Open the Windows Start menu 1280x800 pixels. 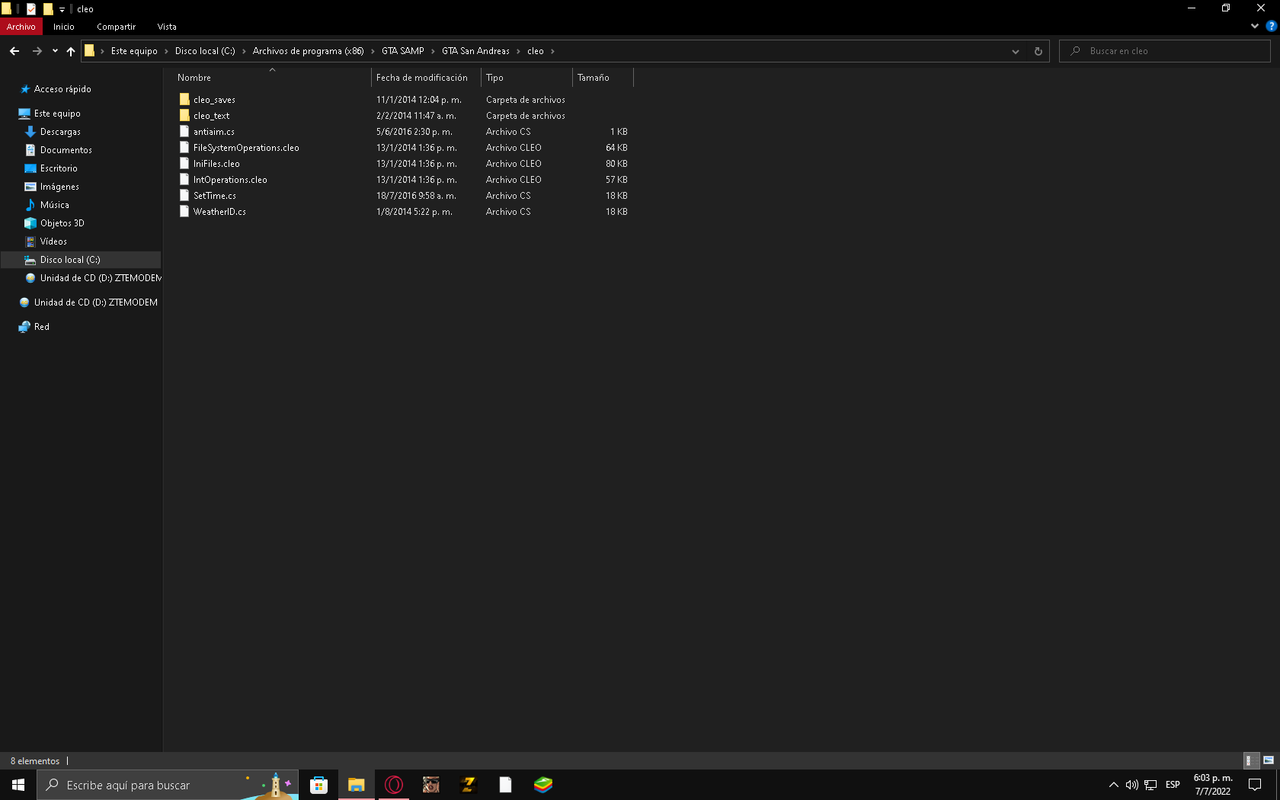[x=18, y=785]
